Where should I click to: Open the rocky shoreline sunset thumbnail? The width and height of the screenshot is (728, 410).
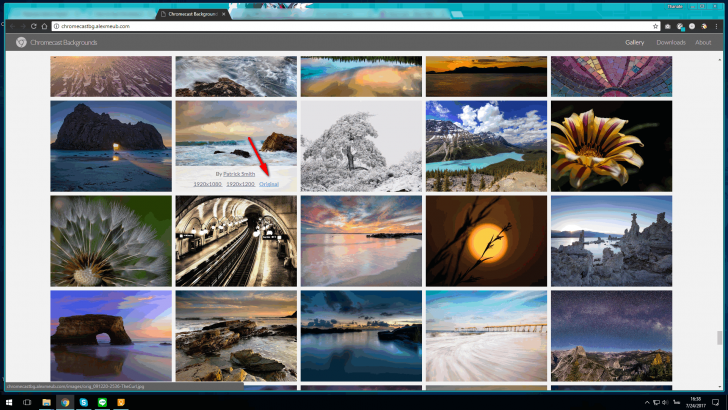pyautogui.click(x=236, y=336)
